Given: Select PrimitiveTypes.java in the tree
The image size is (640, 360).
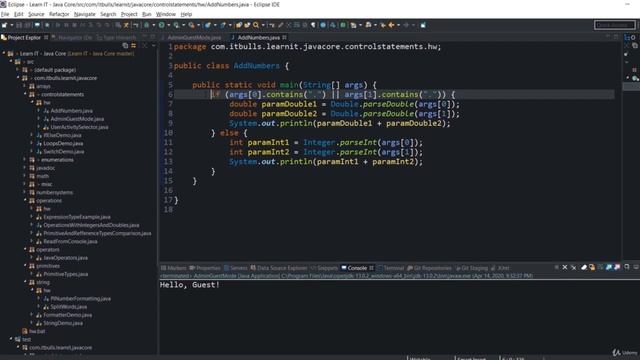Looking at the screenshot, I should point(65,274).
